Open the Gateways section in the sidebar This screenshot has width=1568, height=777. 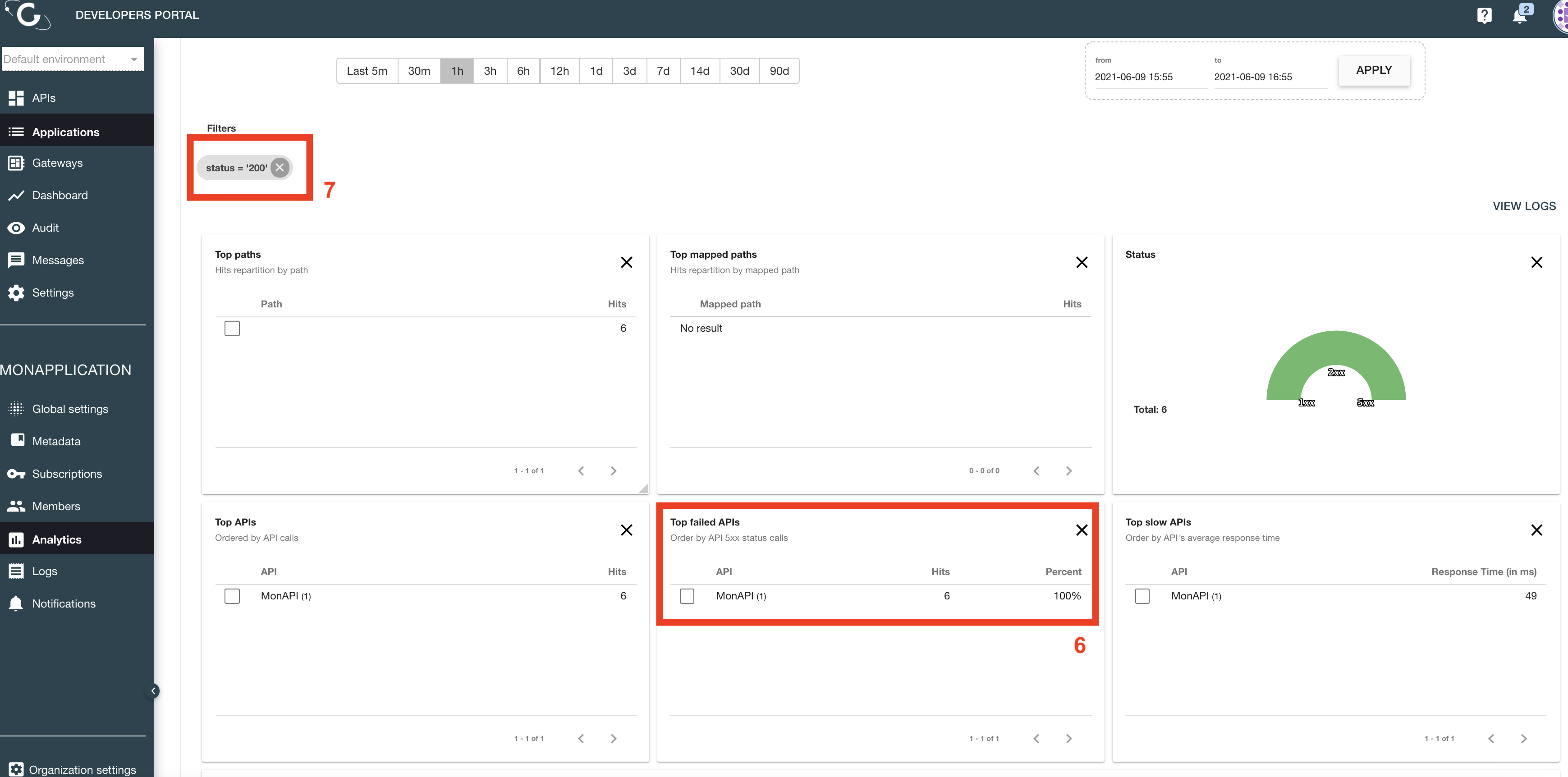point(57,162)
